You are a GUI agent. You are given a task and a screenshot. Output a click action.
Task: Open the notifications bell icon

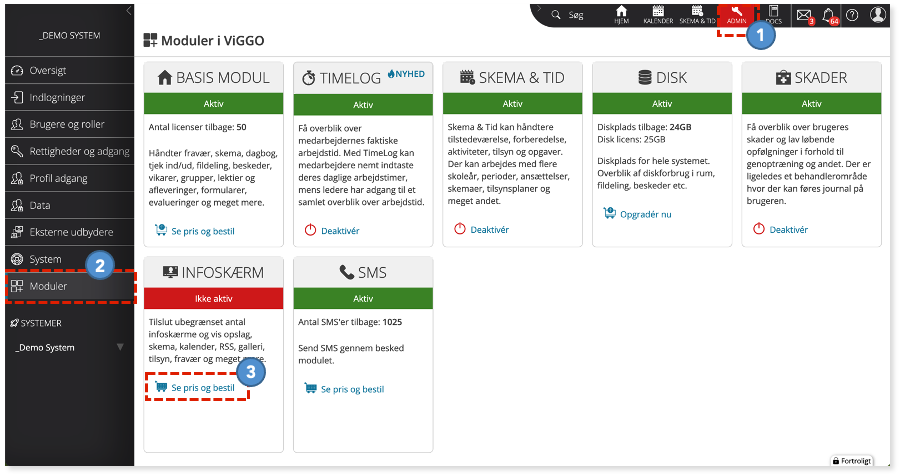(x=828, y=15)
